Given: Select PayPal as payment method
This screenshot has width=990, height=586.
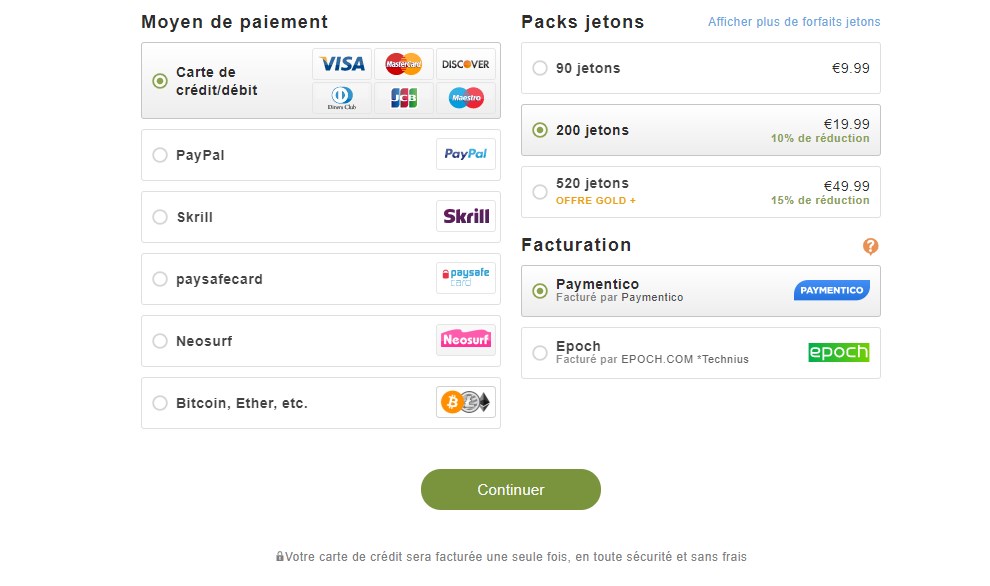Looking at the screenshot, I should [x=321, y=155].
